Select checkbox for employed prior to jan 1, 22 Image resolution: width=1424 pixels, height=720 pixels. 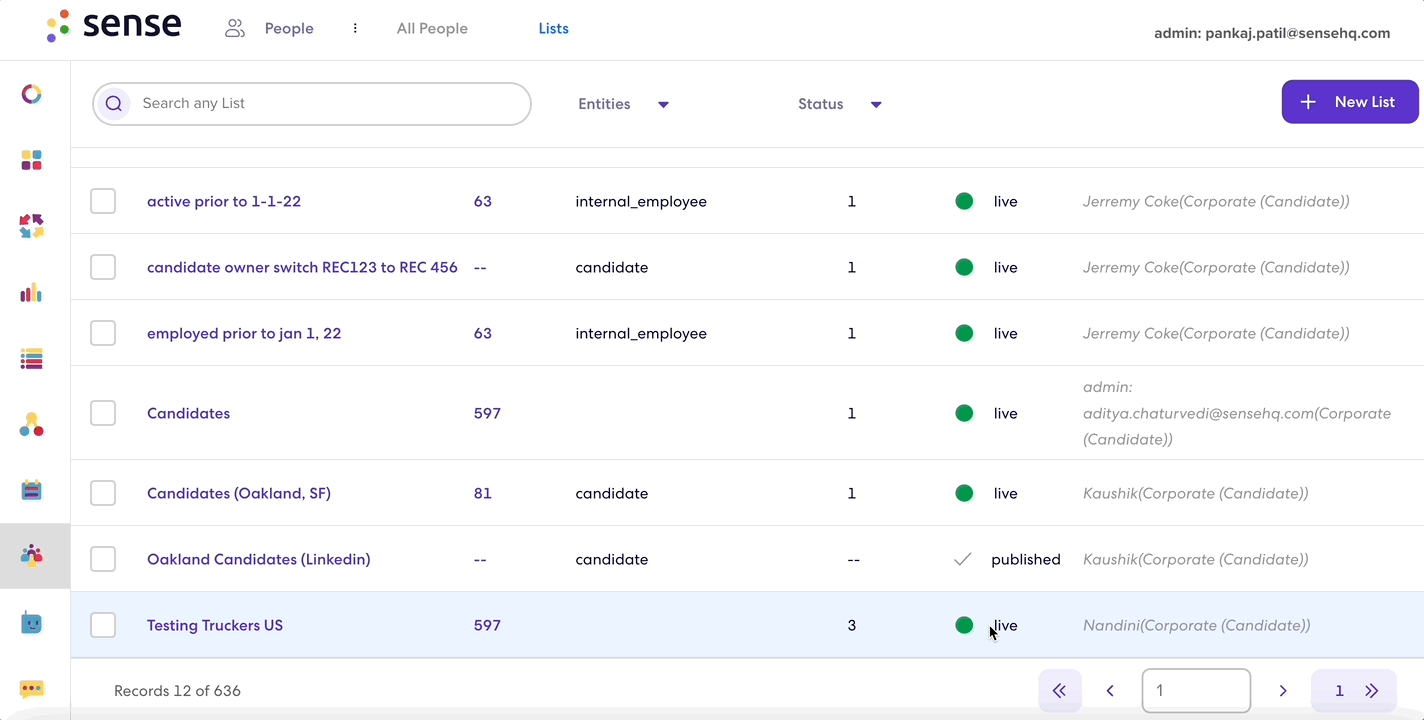click(x=103, y=333)
